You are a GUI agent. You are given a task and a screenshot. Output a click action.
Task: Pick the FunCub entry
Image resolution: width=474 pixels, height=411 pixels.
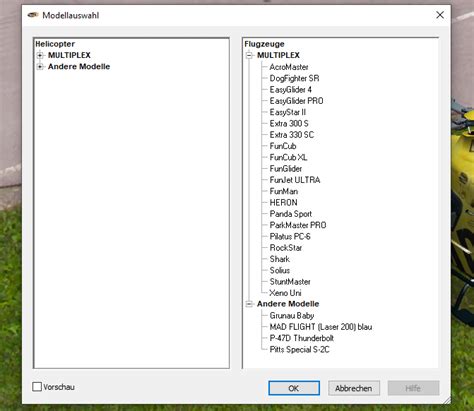point(283,146)
